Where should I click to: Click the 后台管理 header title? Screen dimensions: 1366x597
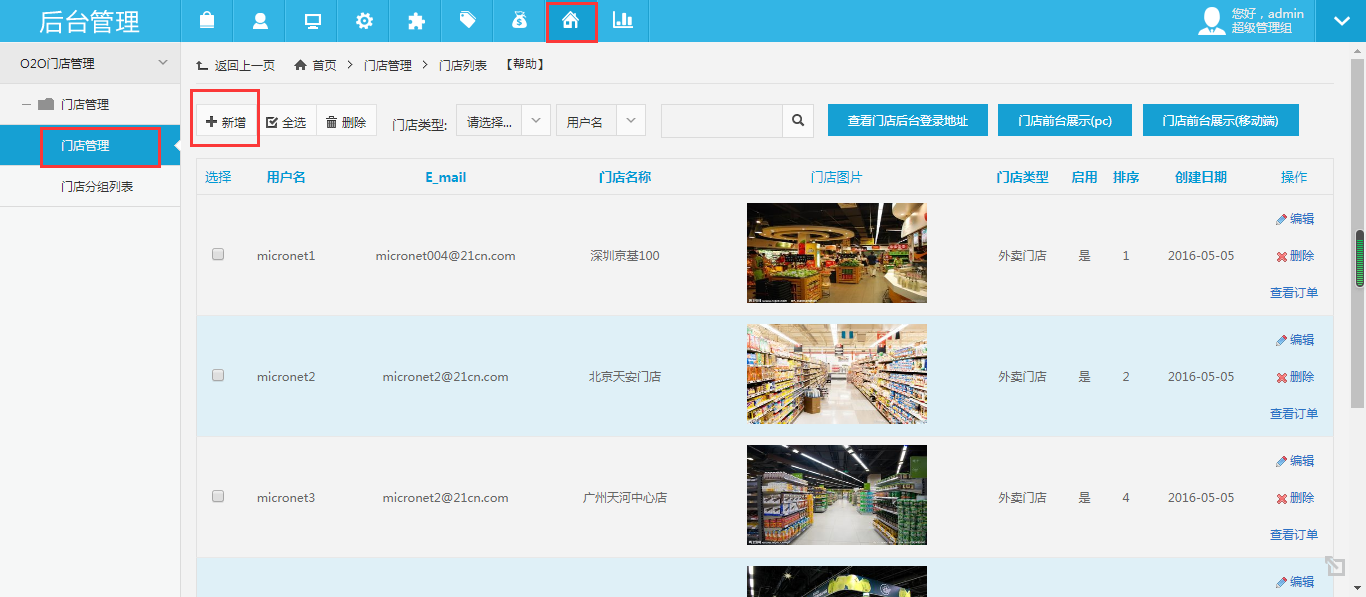pyautogui.click(x=90, y=21)
